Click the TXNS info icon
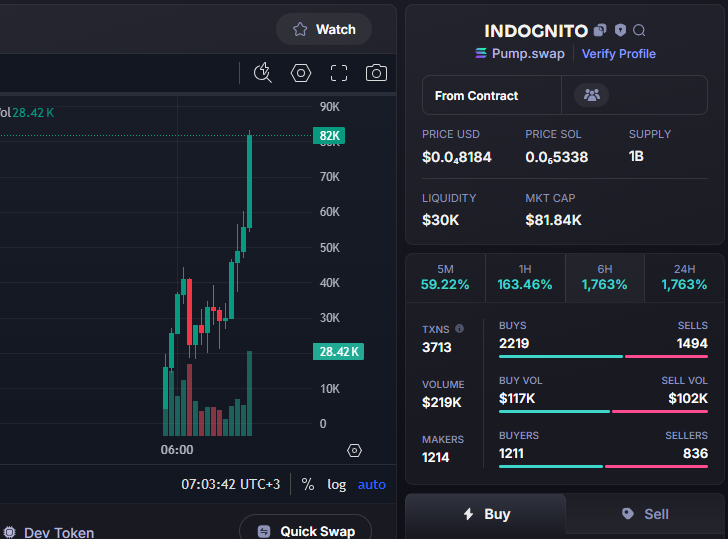 pos(459,329)
